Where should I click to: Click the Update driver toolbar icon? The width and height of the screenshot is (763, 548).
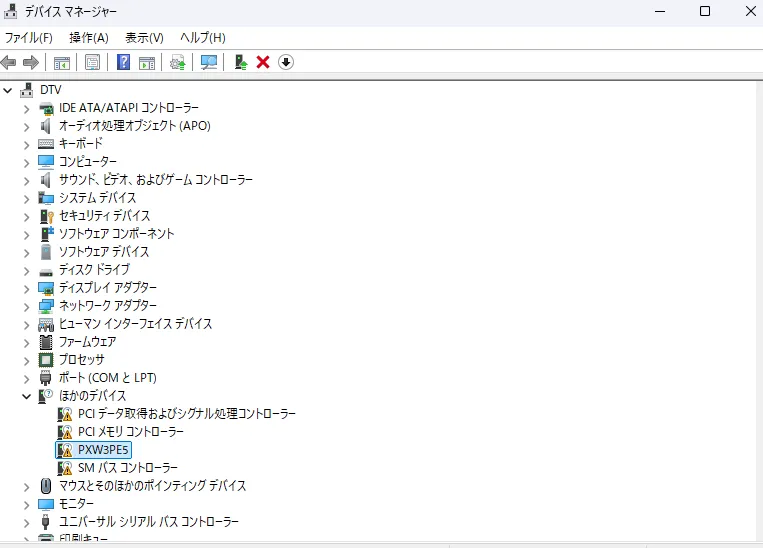click(178, 62)
